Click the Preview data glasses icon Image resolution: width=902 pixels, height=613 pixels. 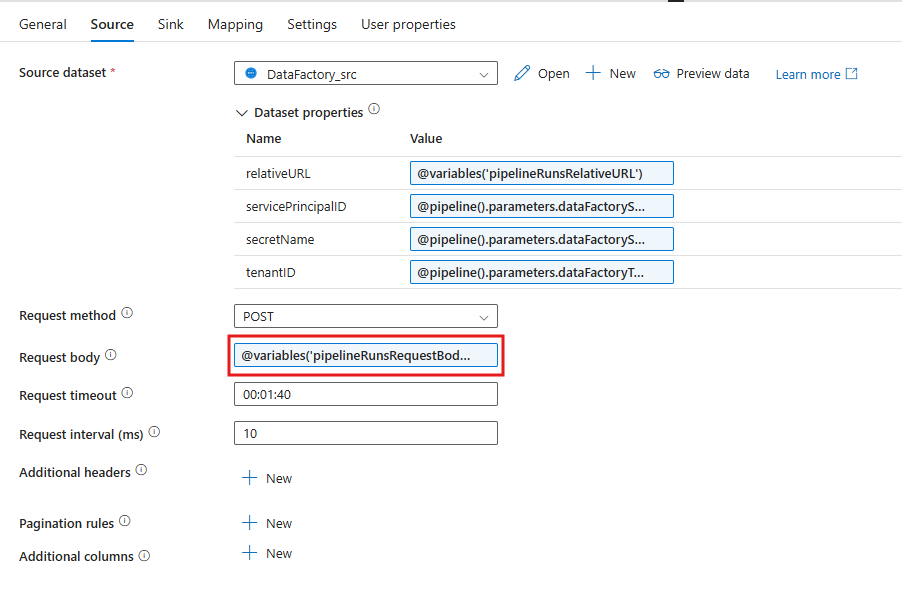[x=663, y=73]
